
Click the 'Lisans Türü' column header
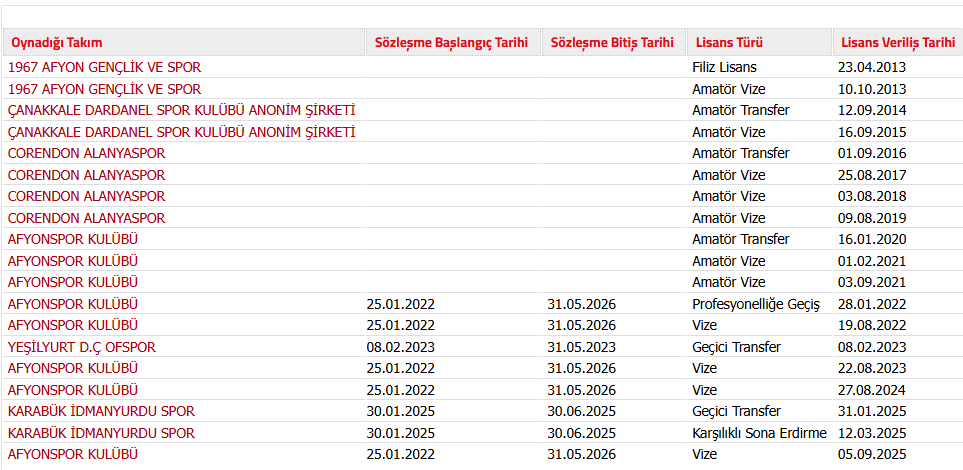click(760, 42)
